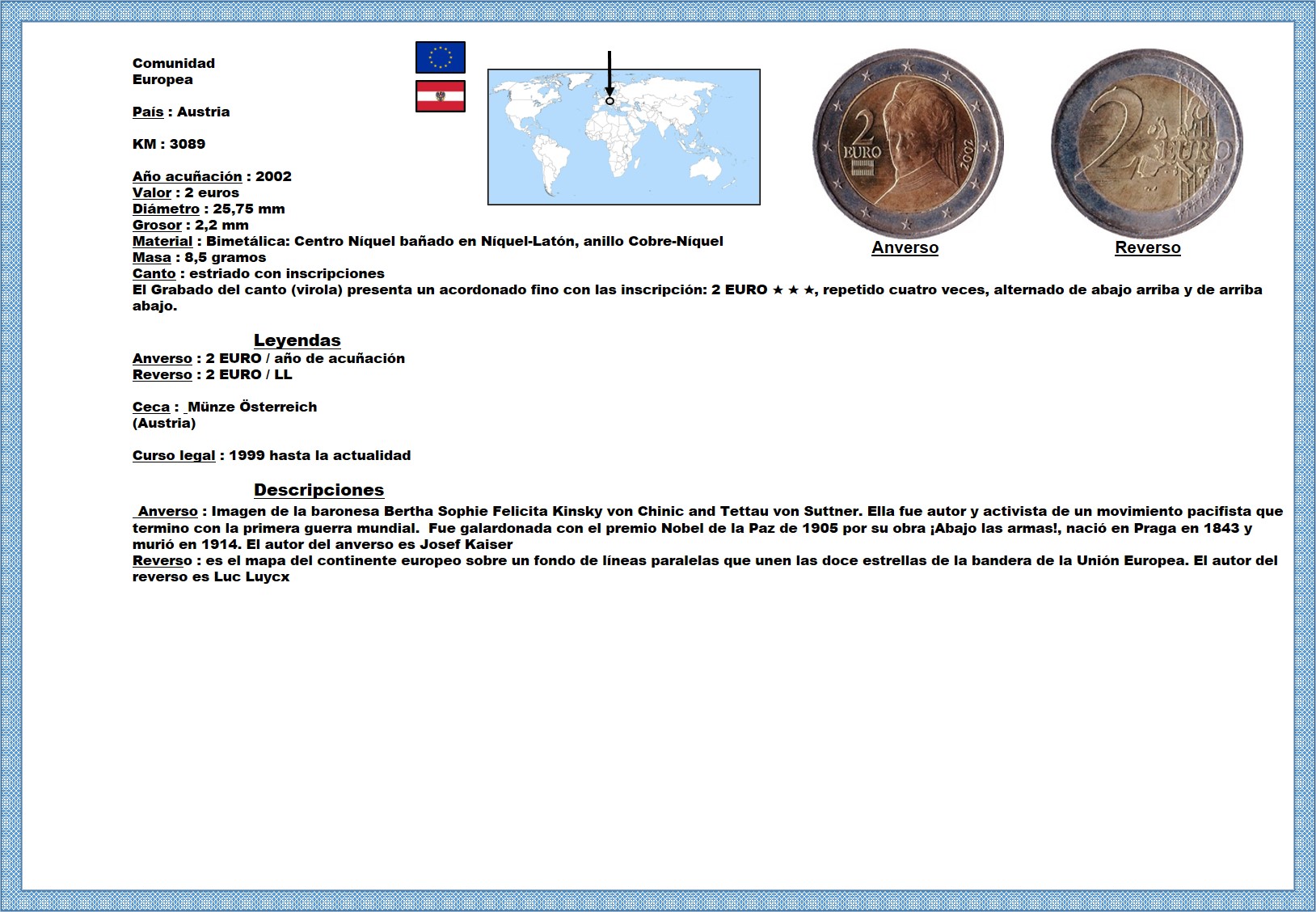Click 'Curso legal : 1999 hasta la actualidad'

click(272, 455)
